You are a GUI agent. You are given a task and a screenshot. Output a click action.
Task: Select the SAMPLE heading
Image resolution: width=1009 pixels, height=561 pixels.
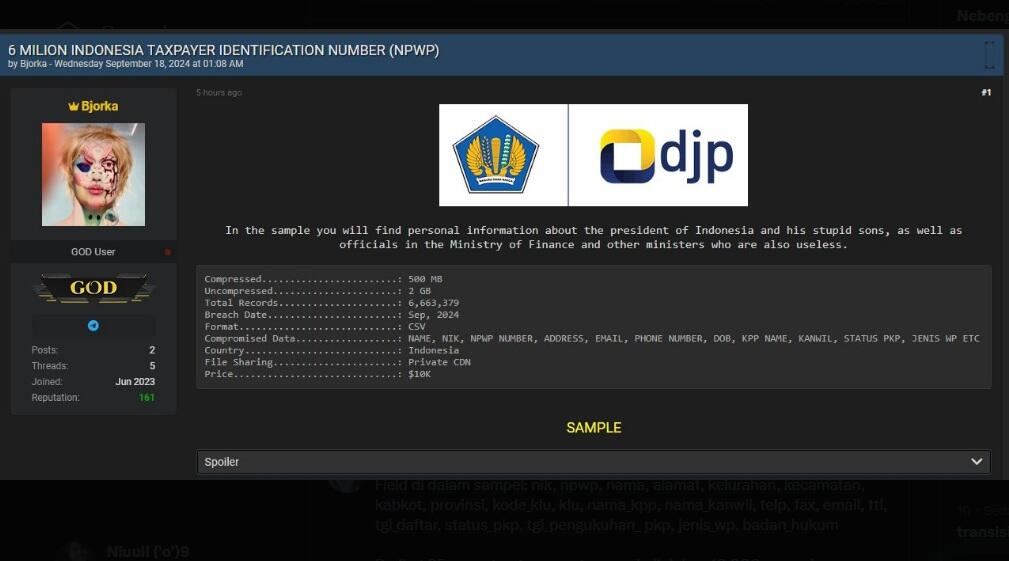(593, 428)
